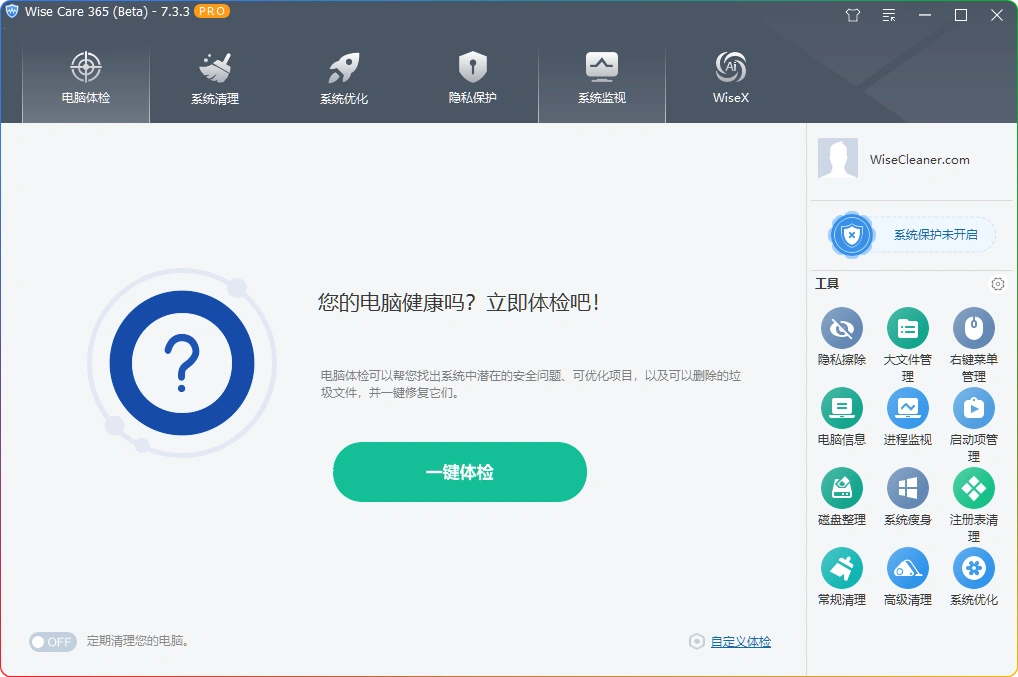Open the 隐私擦除 privacy eraser tool
Viewport: 1018px width, 677px height.
tap(841, 330)
